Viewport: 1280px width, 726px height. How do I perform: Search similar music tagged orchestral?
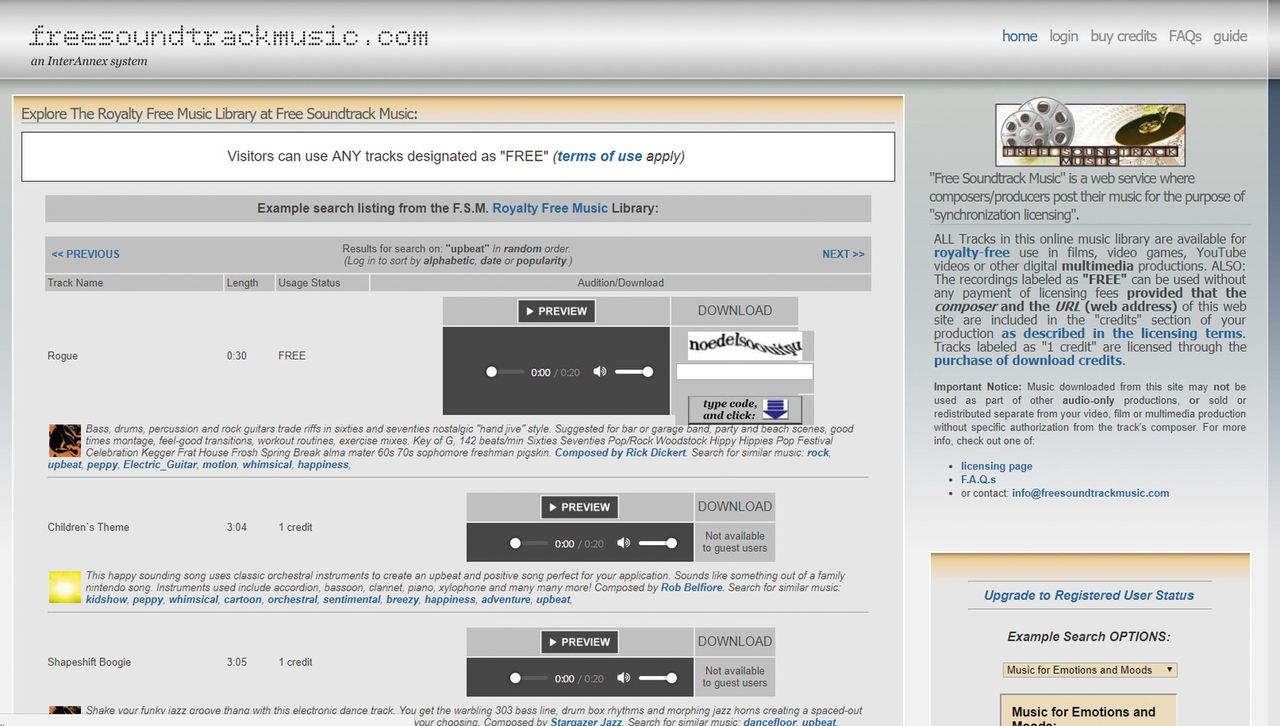[x=292, y=600]
